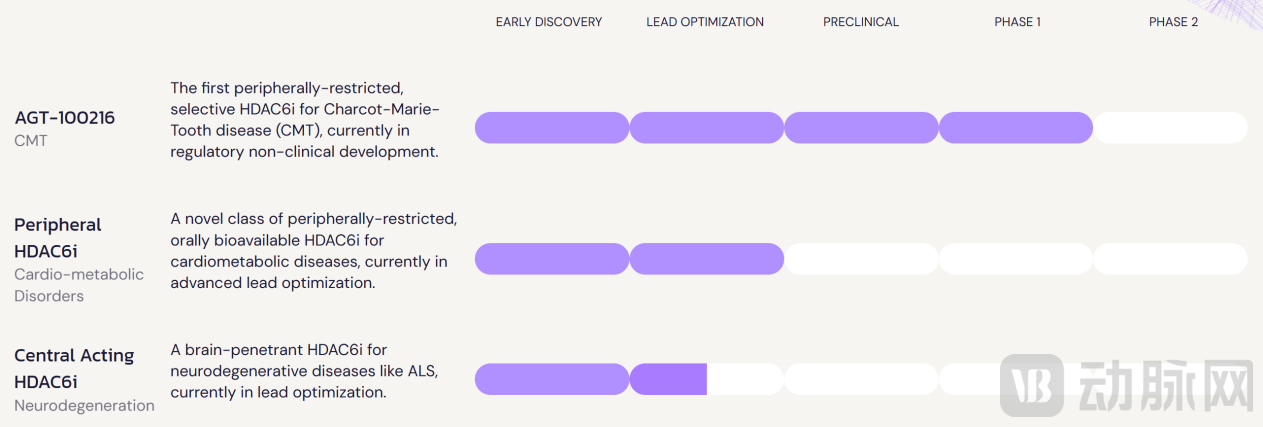Click the Neurodegeneration indication label
The height and width of the screenshot is (427, 1263).
point(84,406)
